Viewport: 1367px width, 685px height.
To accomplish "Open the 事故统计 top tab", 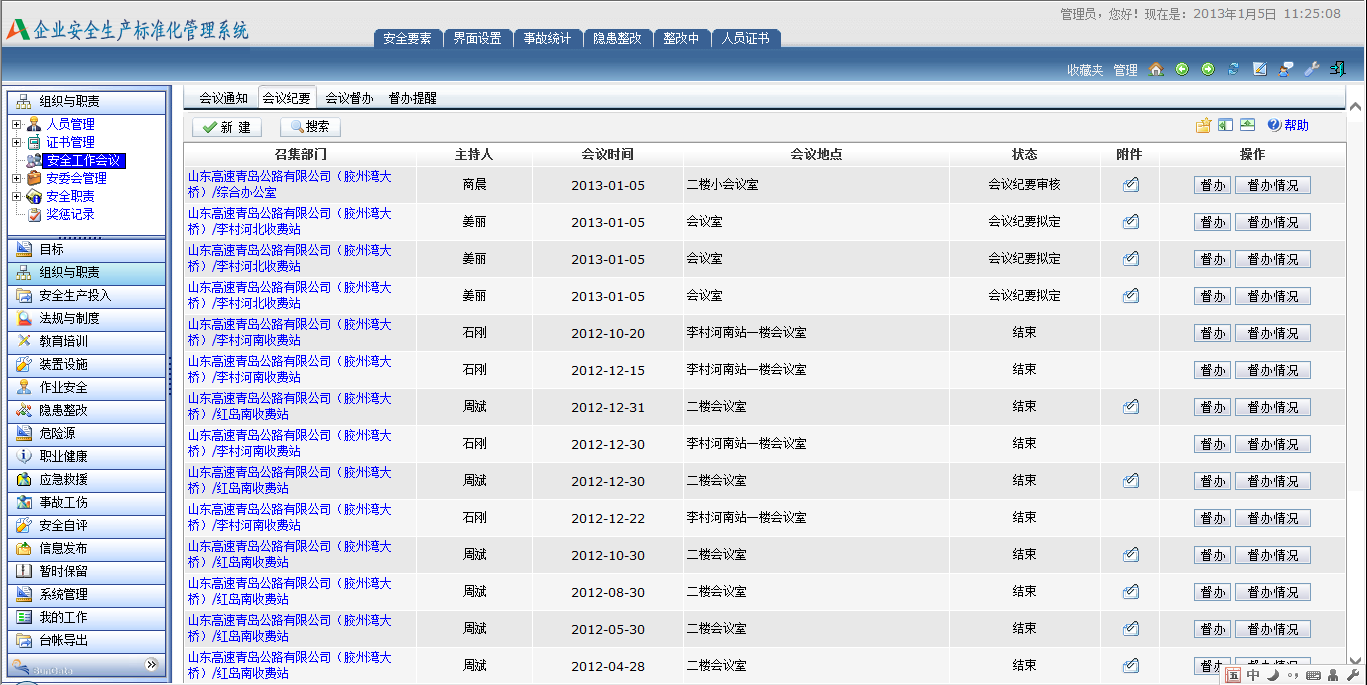I will (x=547, y=38).
